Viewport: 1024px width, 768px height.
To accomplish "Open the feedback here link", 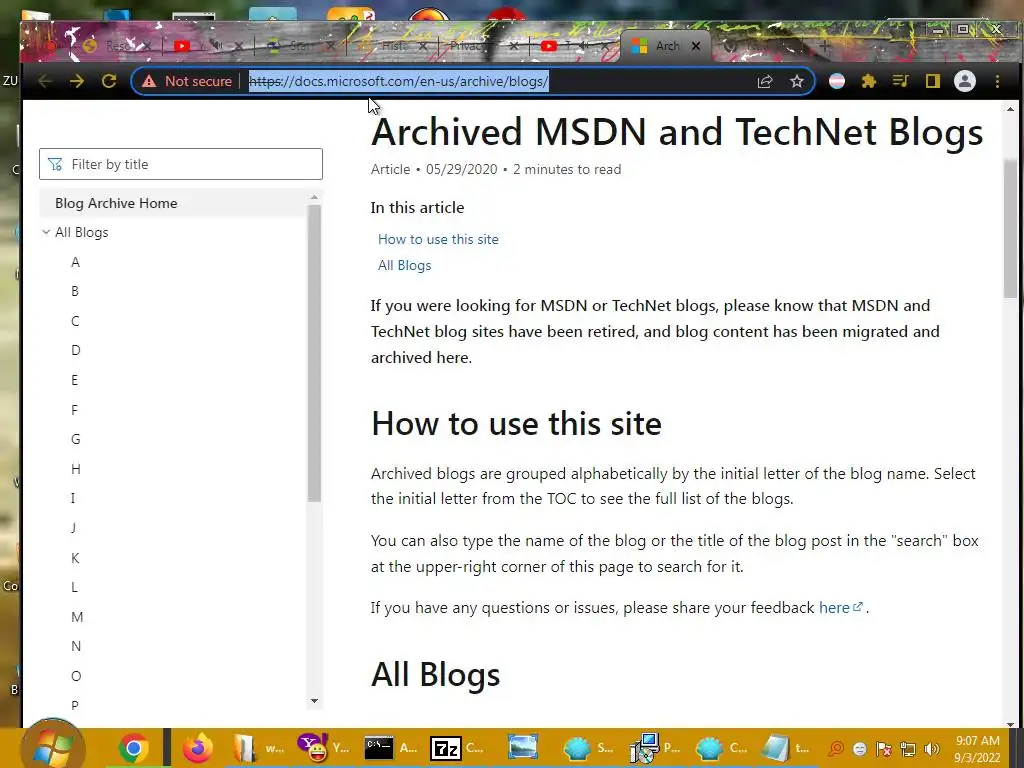I will click(x=840, y=607).
